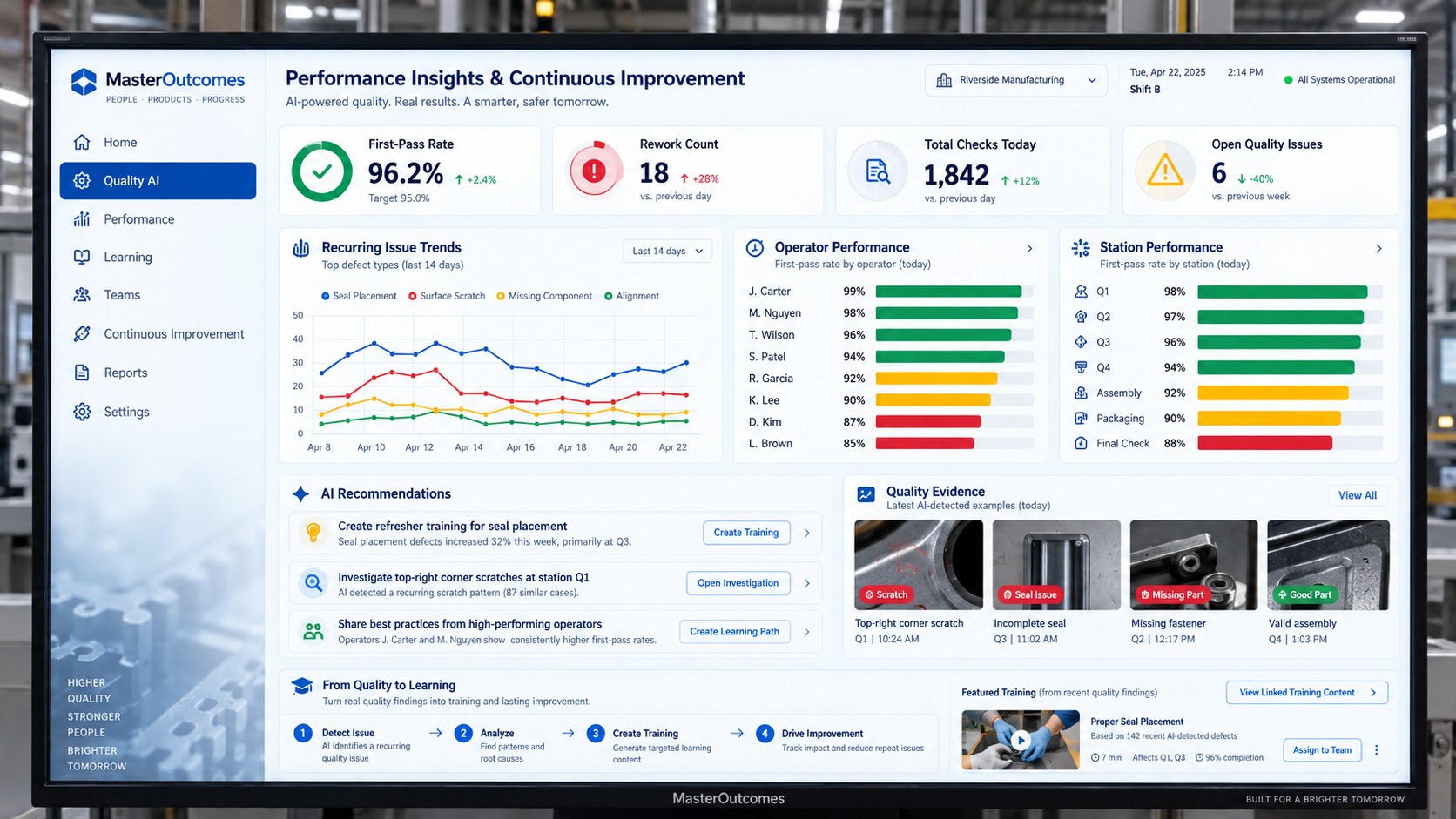The image size is (1456, 819).
Task: Expand the corner scratches recommendation chevron
Action: 807,583
